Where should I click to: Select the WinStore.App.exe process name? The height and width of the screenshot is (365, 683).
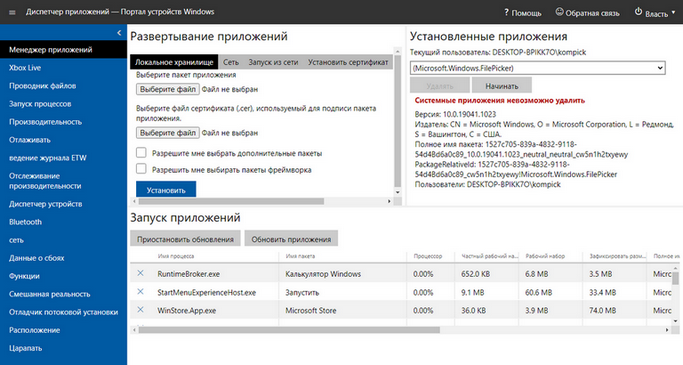186,311
